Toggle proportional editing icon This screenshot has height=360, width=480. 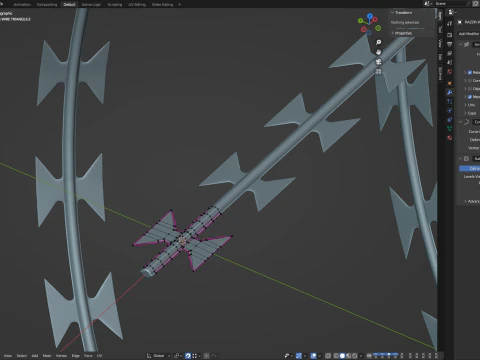(207, 356)
